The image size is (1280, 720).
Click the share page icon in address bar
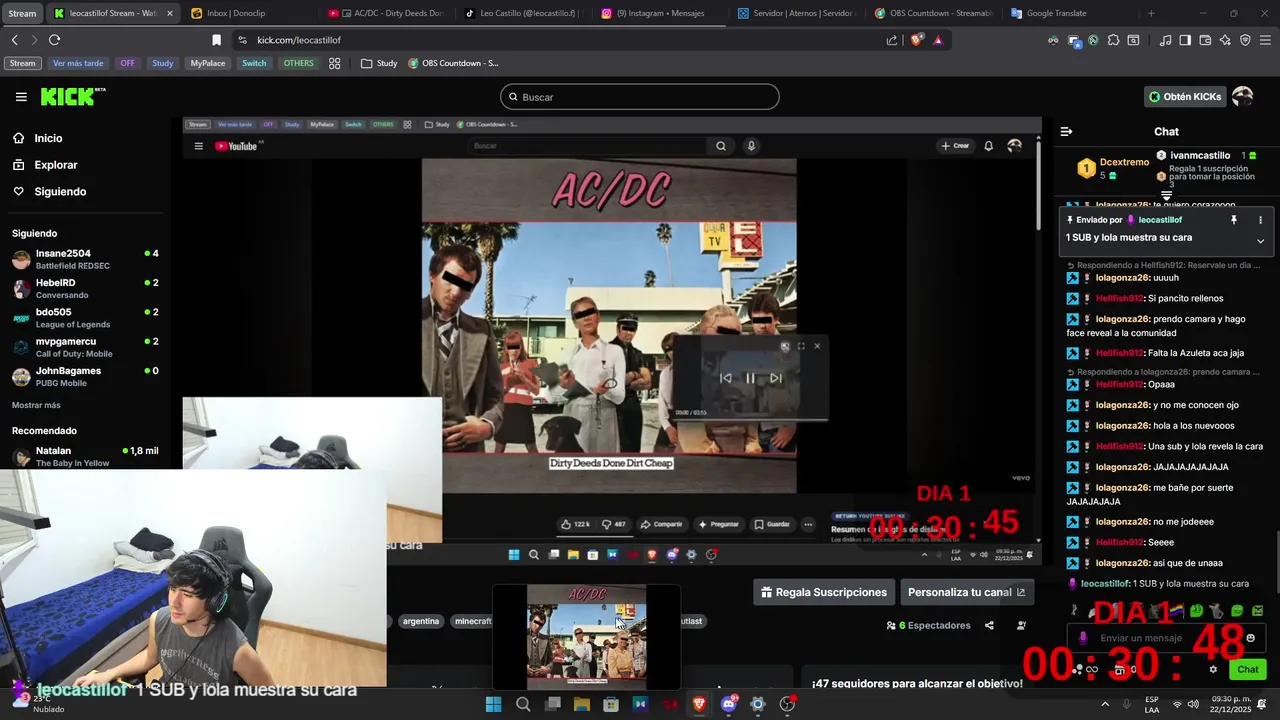pos(892,40)
